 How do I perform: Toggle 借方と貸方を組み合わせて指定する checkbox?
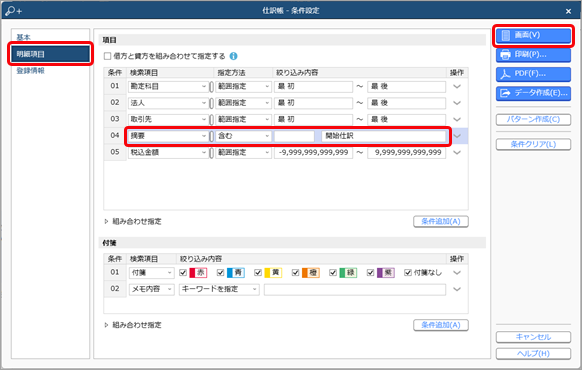coord(108,56)
